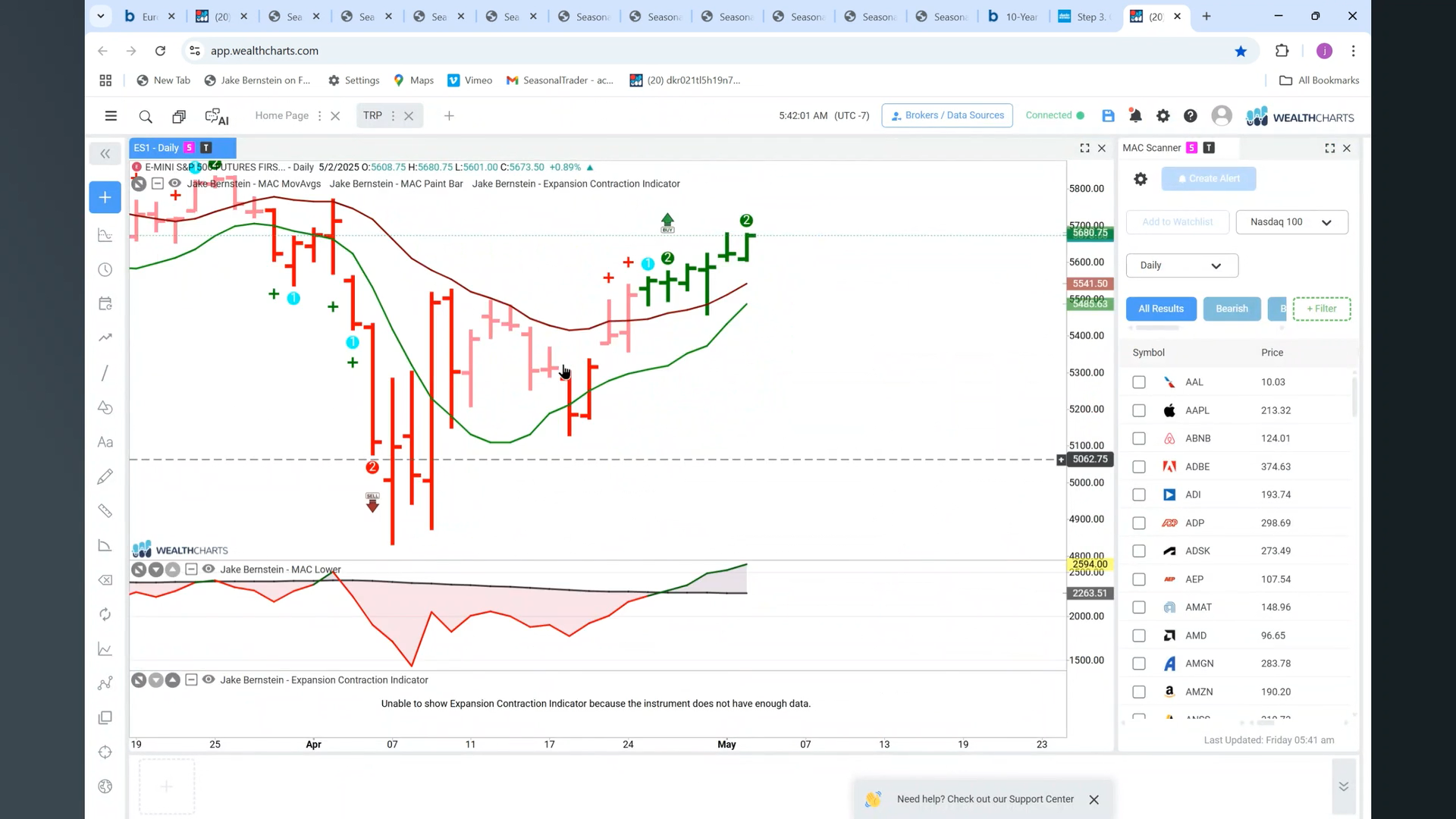Switch to the Home Page workspace tab
This screenshot has height=819, width=1456.
coord(282,115)
